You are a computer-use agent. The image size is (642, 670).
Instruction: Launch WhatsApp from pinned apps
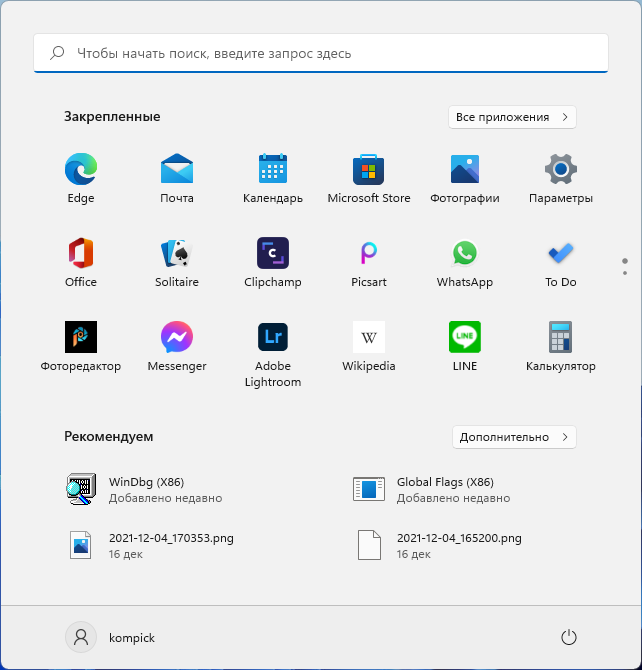tap(465, 262)
